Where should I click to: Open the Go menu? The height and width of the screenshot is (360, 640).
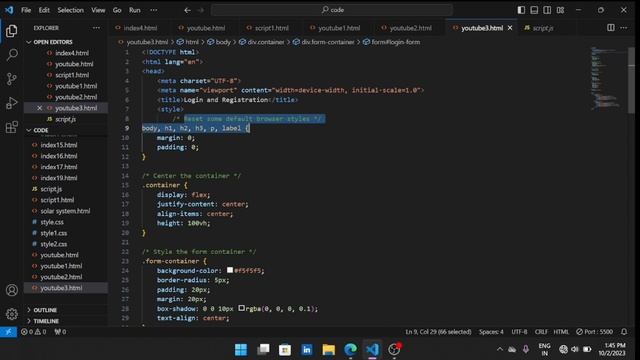117,10
